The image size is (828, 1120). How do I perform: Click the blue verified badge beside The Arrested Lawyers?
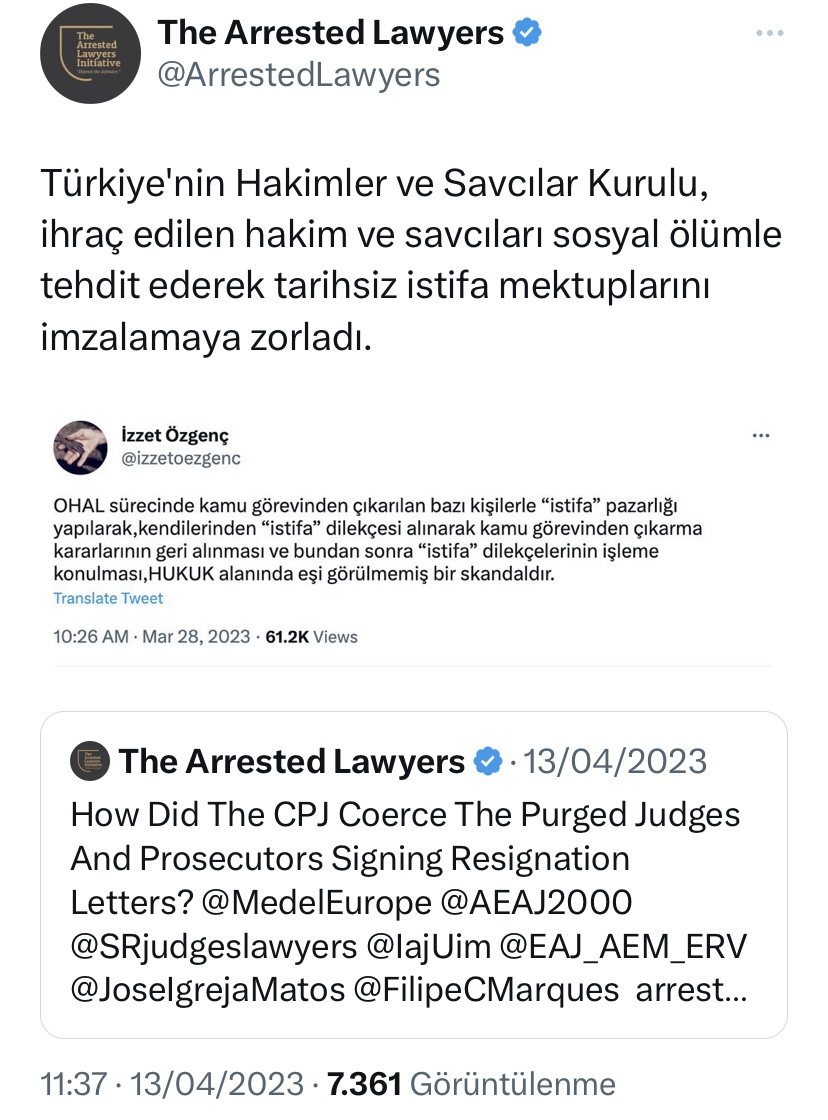(x=527, y=33)
